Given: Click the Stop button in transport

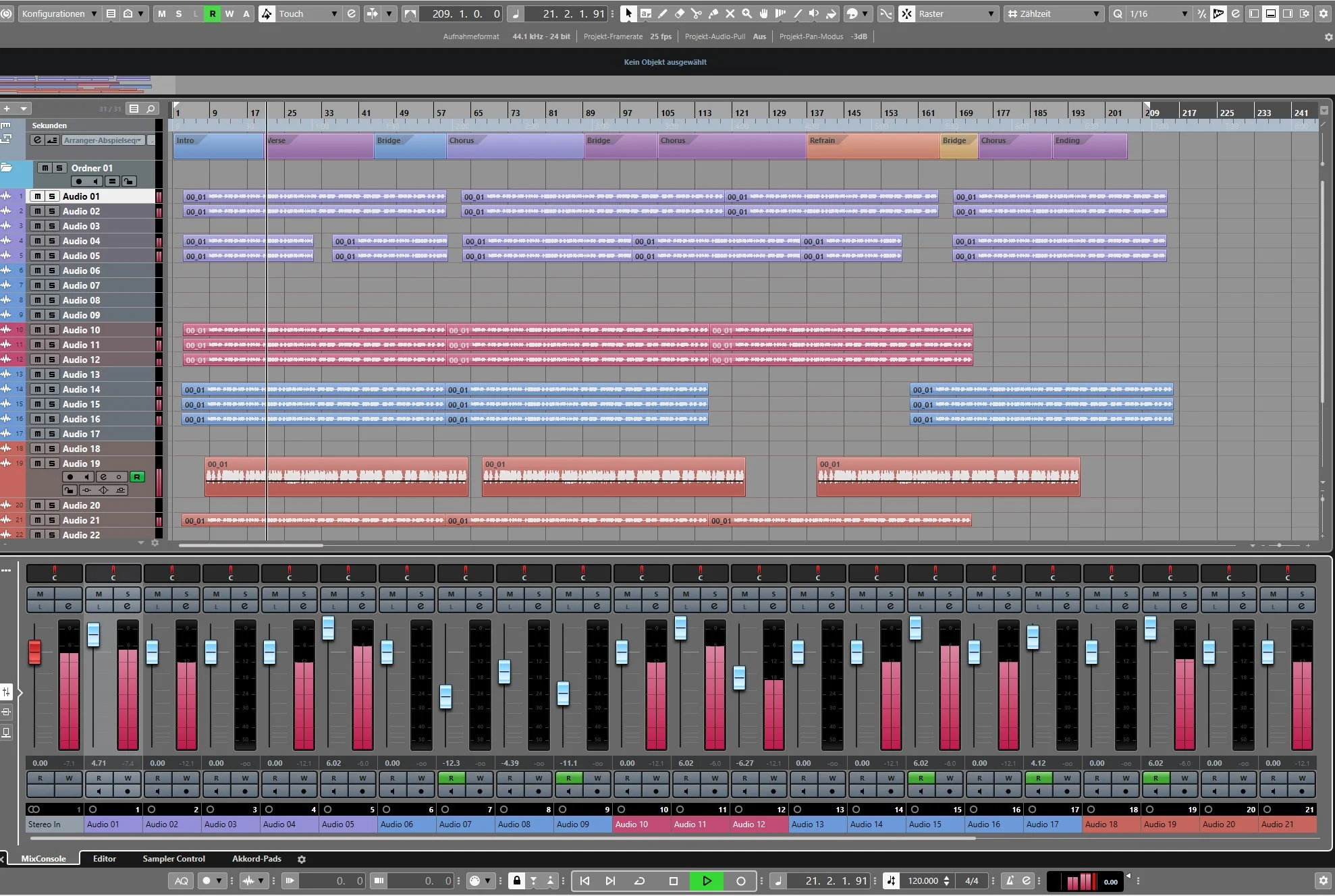Looking at the screenshot, I should (x=673, y=880).
